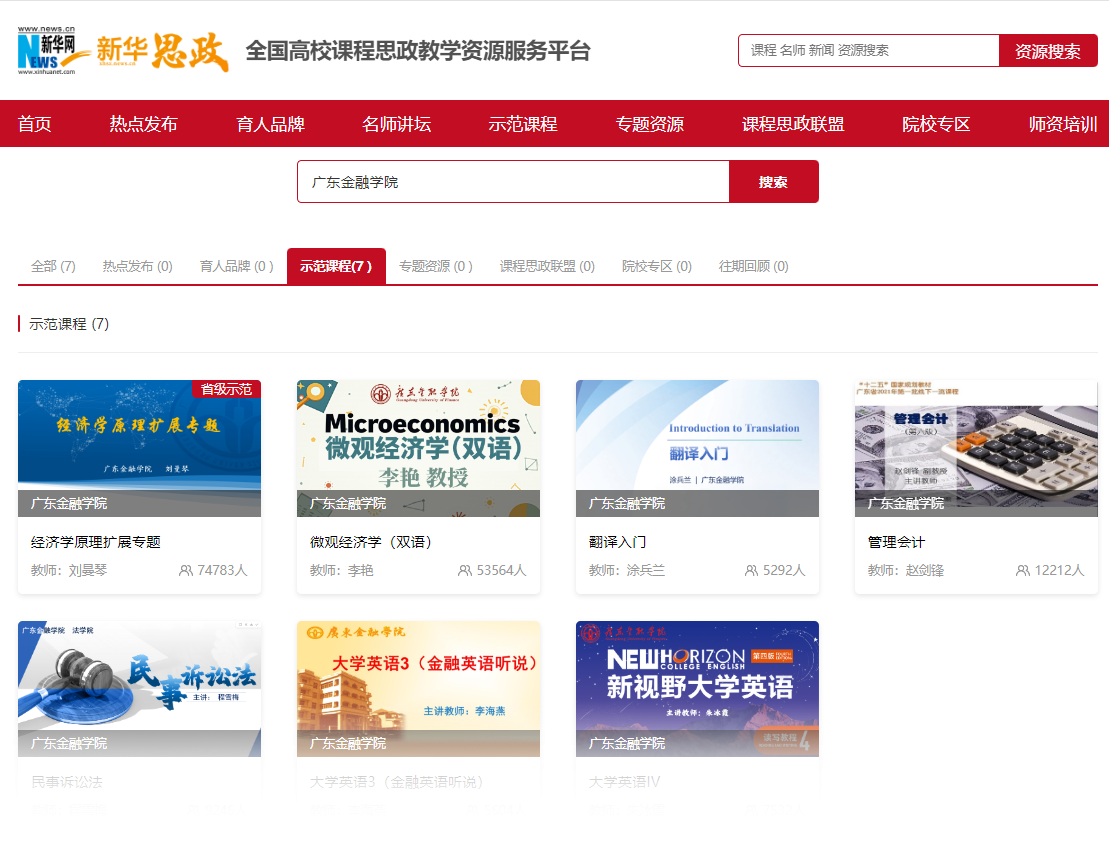Switch to the 院校专区 (0) results tab
Viewport: 1110px width, 857px height.
point(657,266)
